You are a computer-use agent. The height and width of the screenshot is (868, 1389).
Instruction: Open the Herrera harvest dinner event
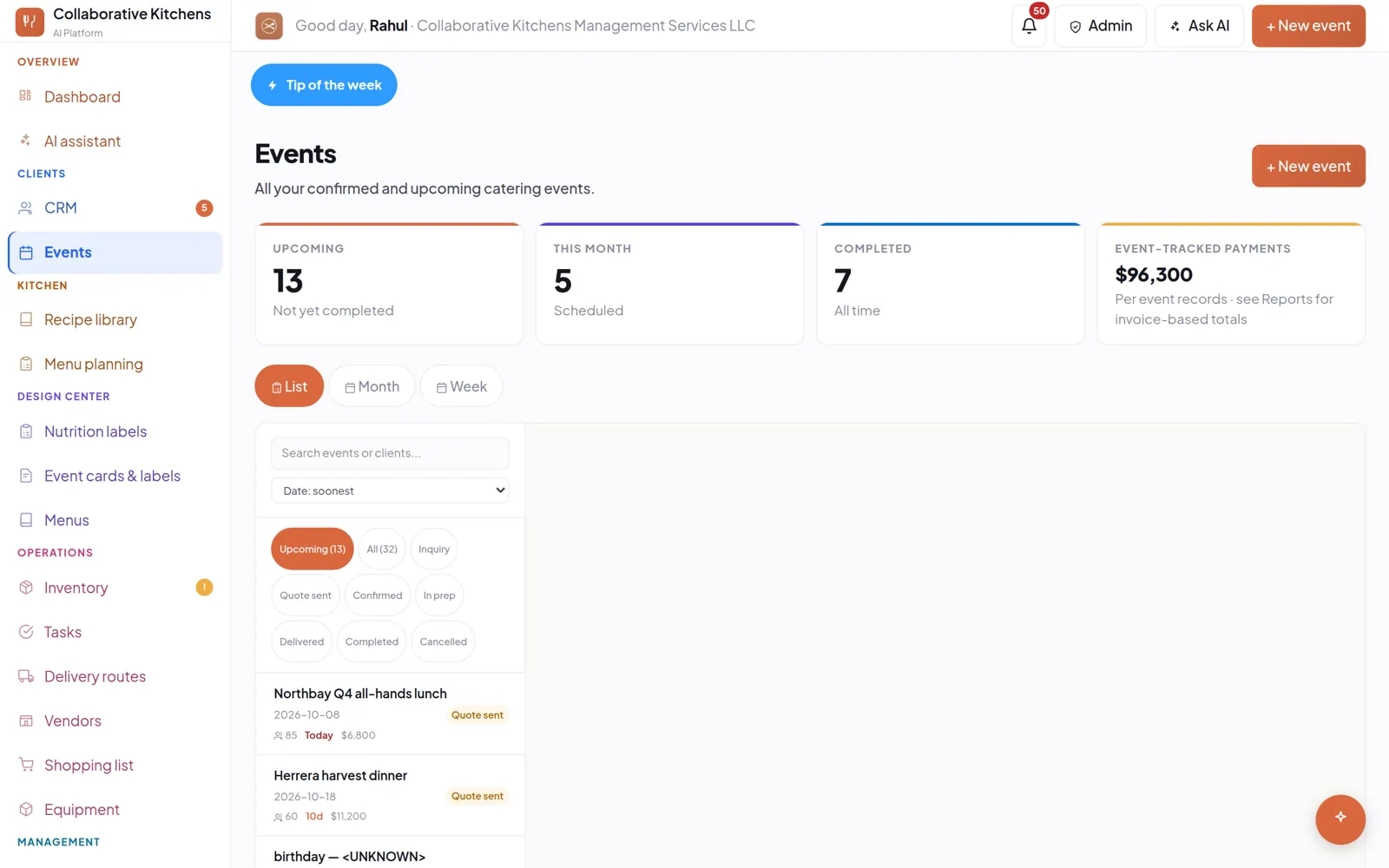[390, 795]
